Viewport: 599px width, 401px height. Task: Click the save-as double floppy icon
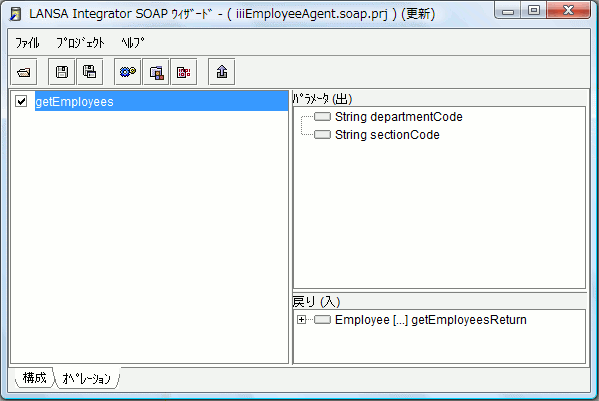[89, 72]
